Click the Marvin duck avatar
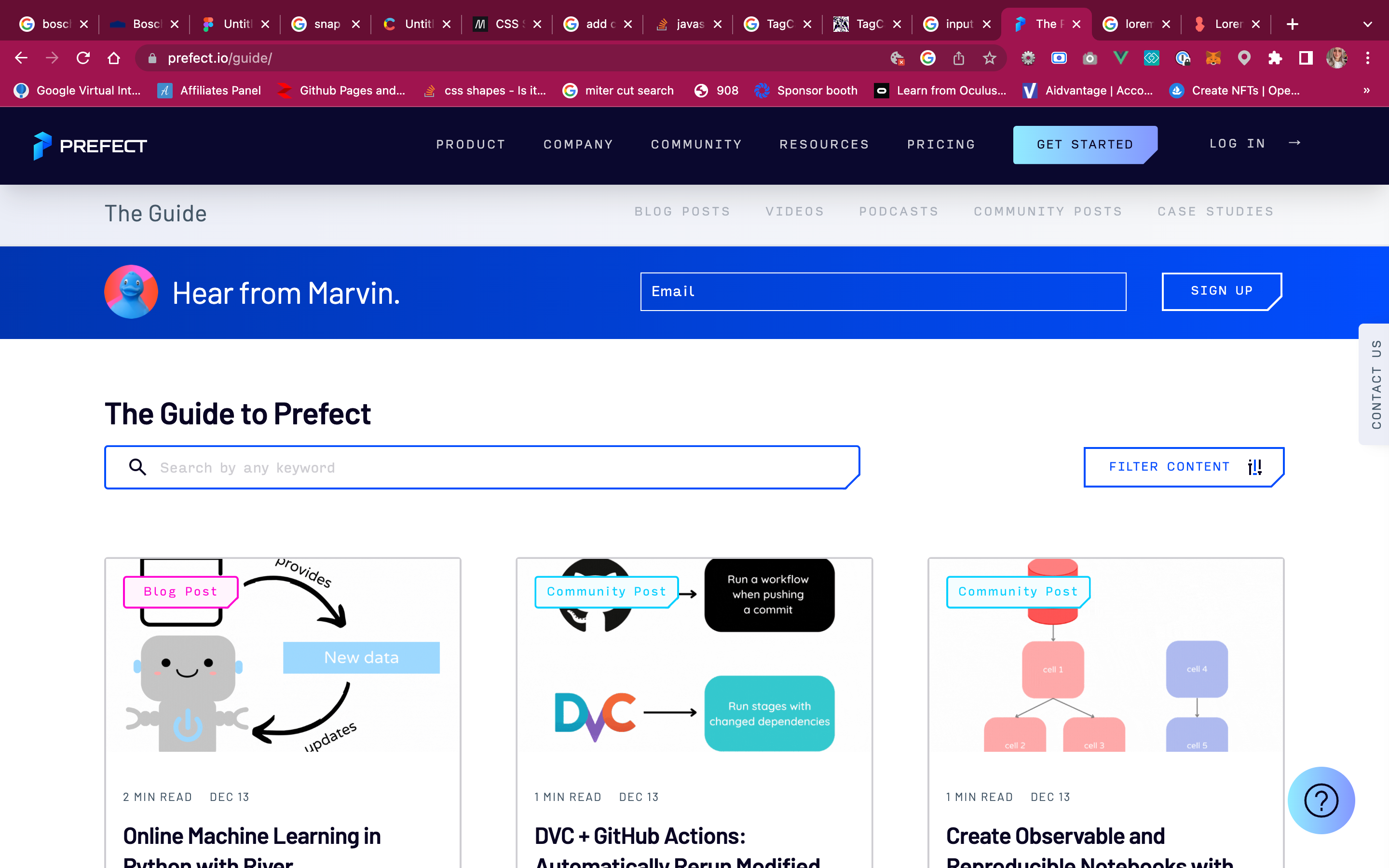Screen dimensions: 1389x868 pyautogui.click(x=131, y=292)
